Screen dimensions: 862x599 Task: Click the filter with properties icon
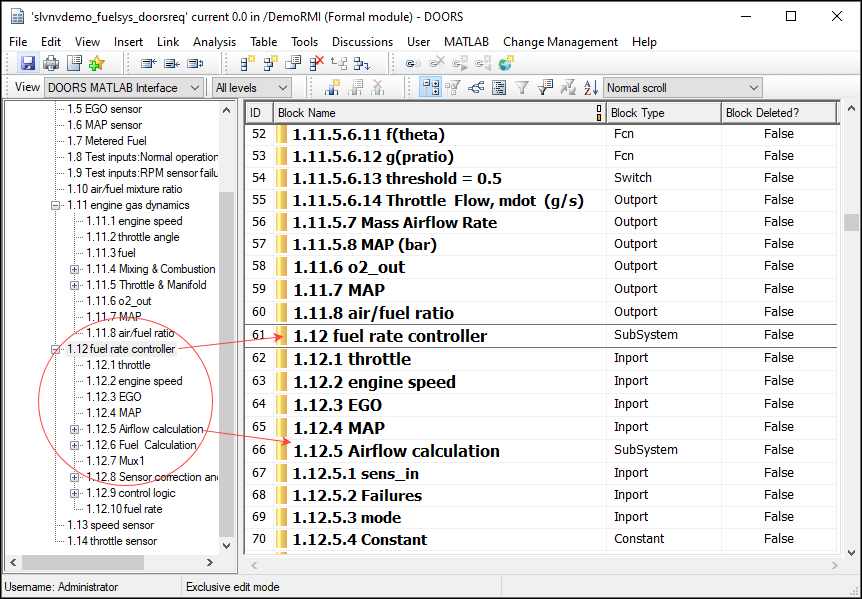(x=545, y=87)
